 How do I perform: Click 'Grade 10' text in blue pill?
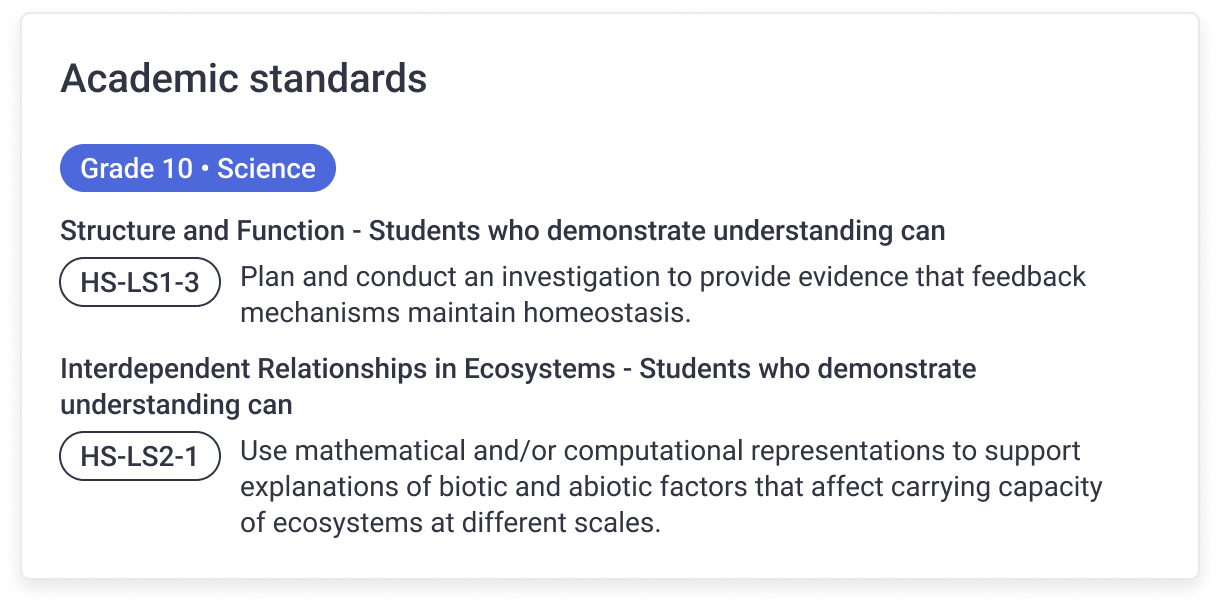(x=136, y=168)
